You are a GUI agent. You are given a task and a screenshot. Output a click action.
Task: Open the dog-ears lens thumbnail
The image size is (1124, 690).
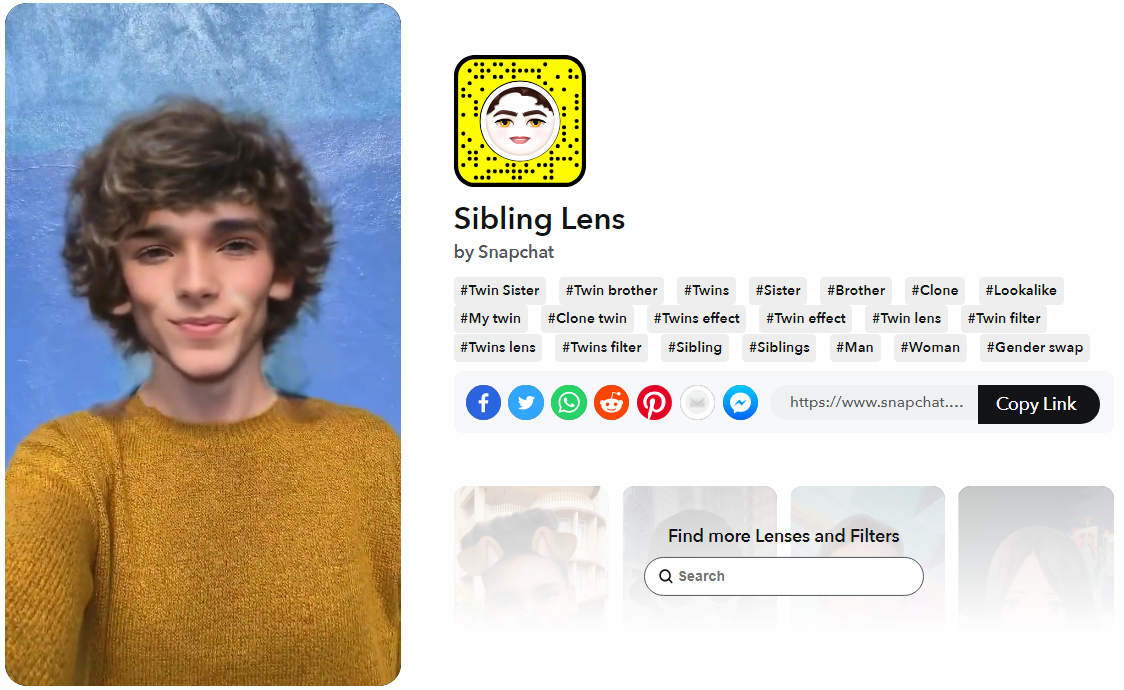[x=531, y=556]
